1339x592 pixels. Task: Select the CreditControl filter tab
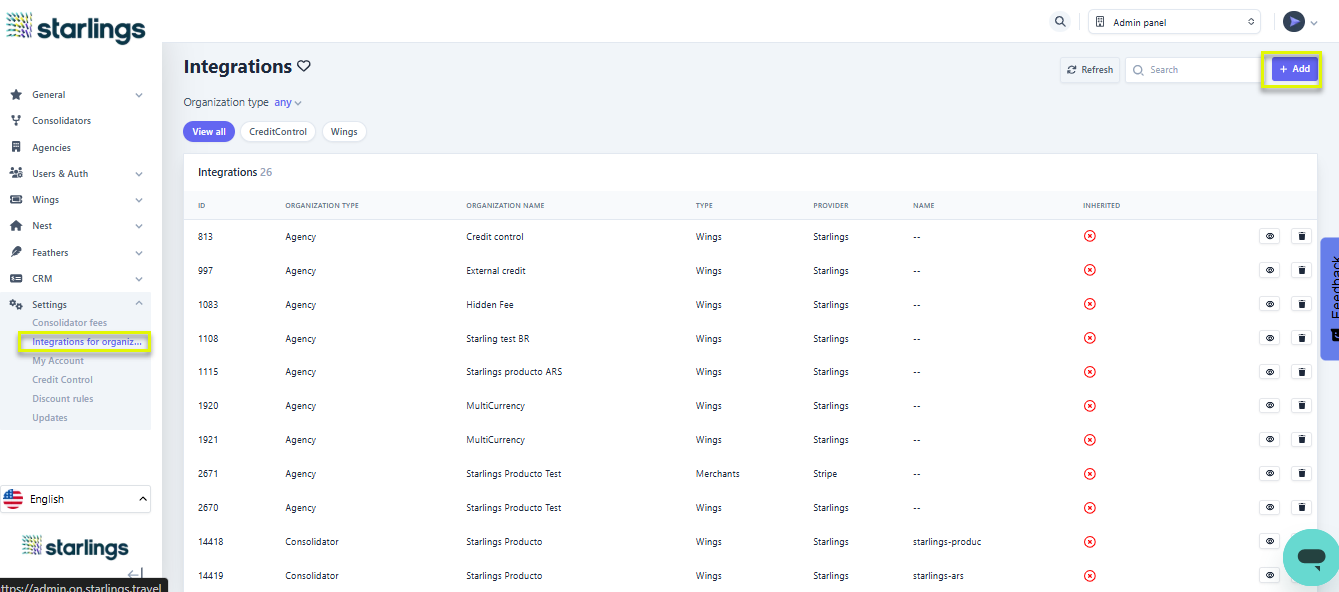277,131
